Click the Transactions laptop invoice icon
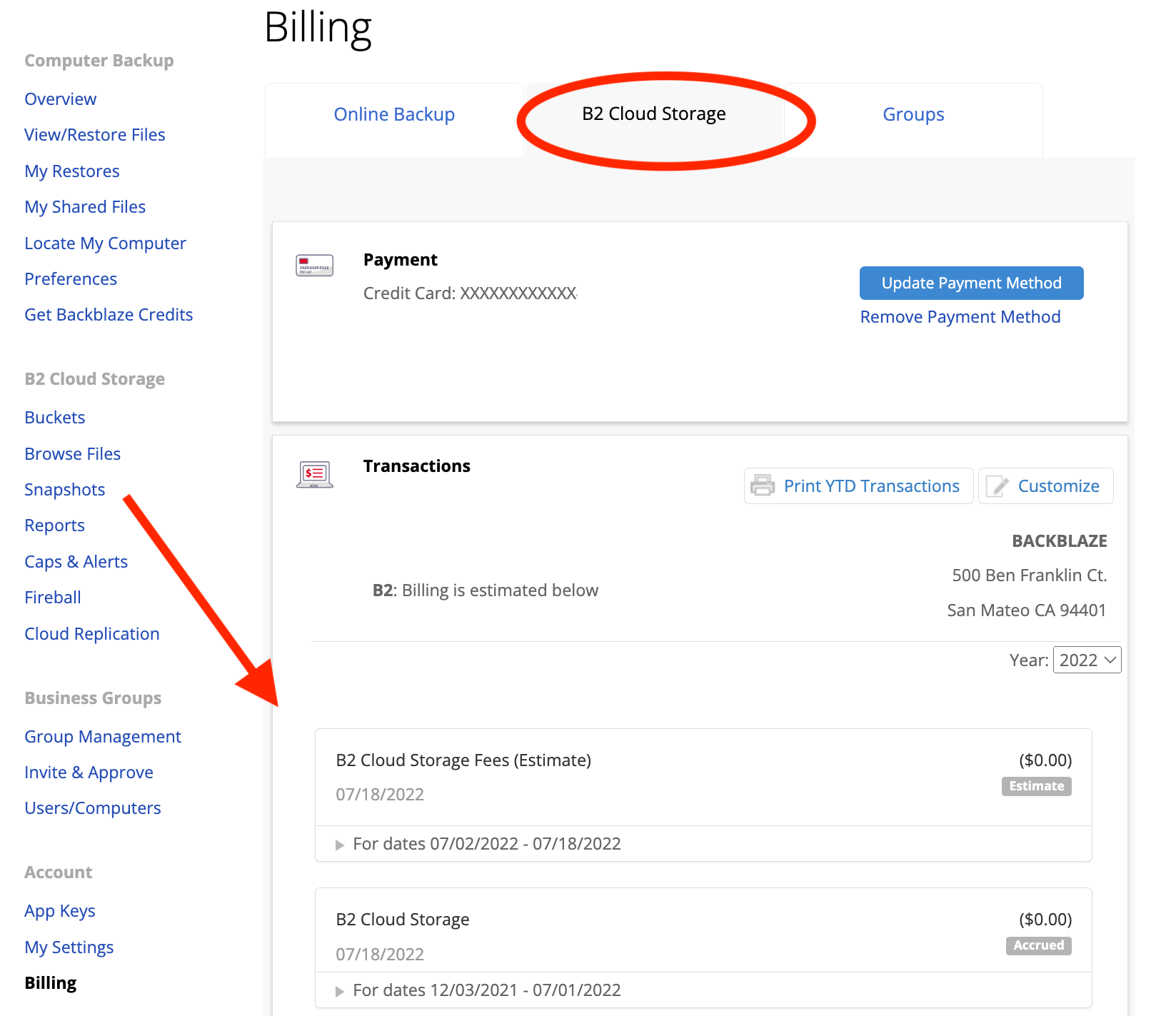Screen dimensions: 1176x1016 coord(315,474)
